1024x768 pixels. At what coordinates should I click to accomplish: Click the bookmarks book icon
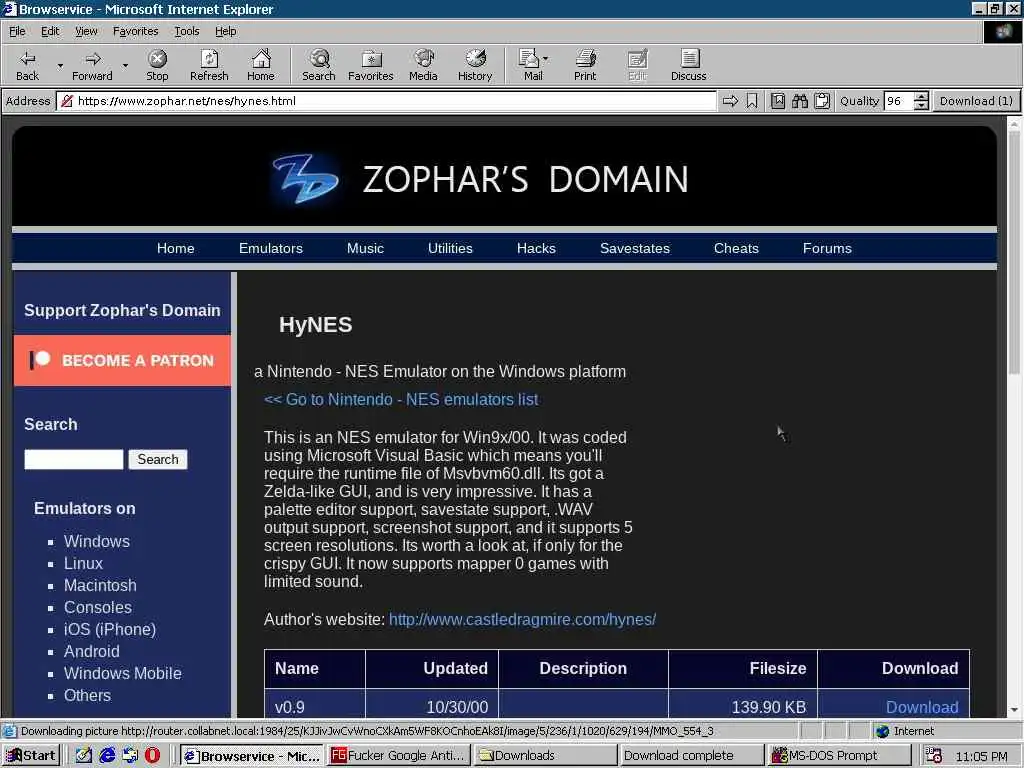point(778,101)
